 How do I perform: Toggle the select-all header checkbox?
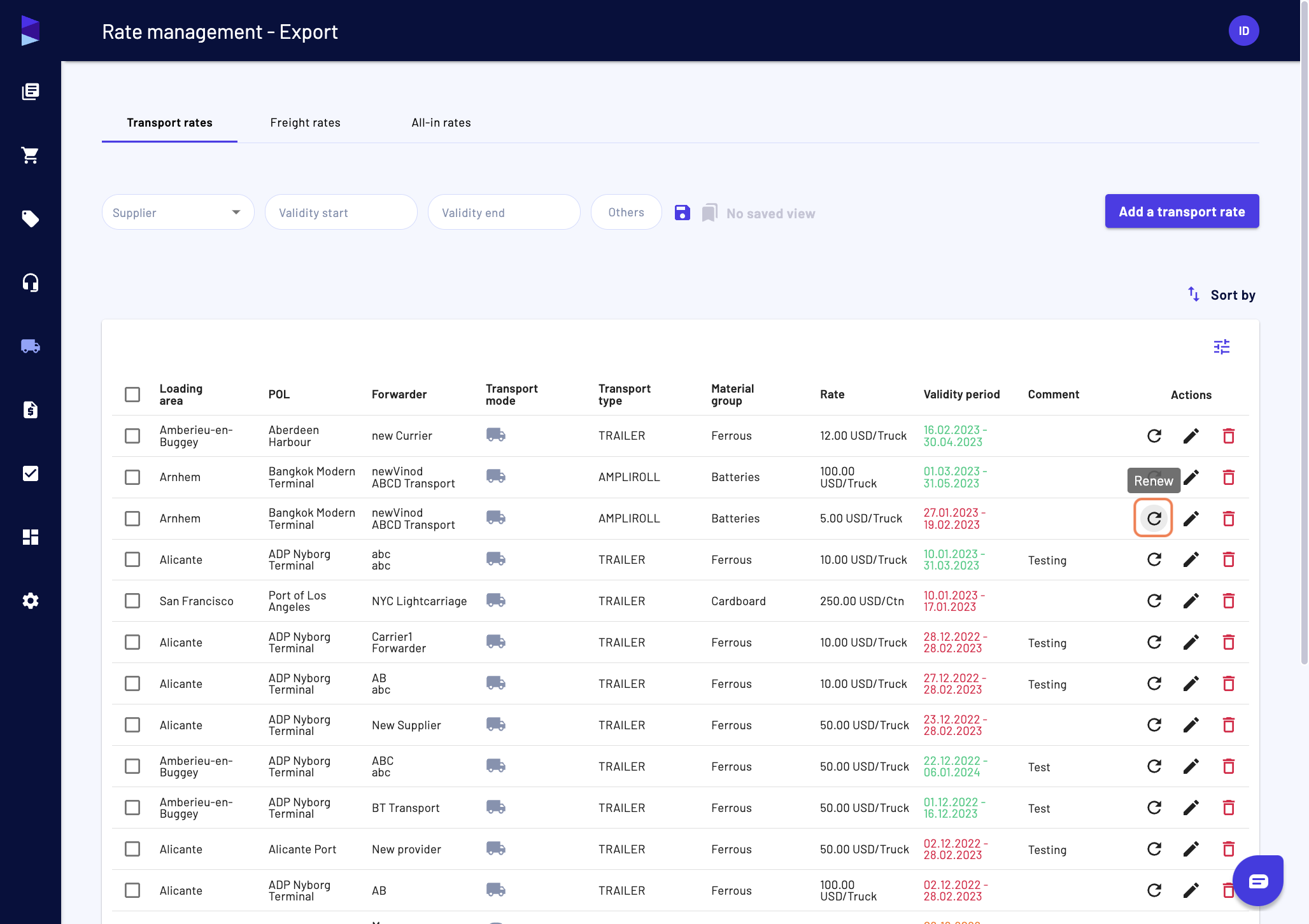tap(132, 395)
